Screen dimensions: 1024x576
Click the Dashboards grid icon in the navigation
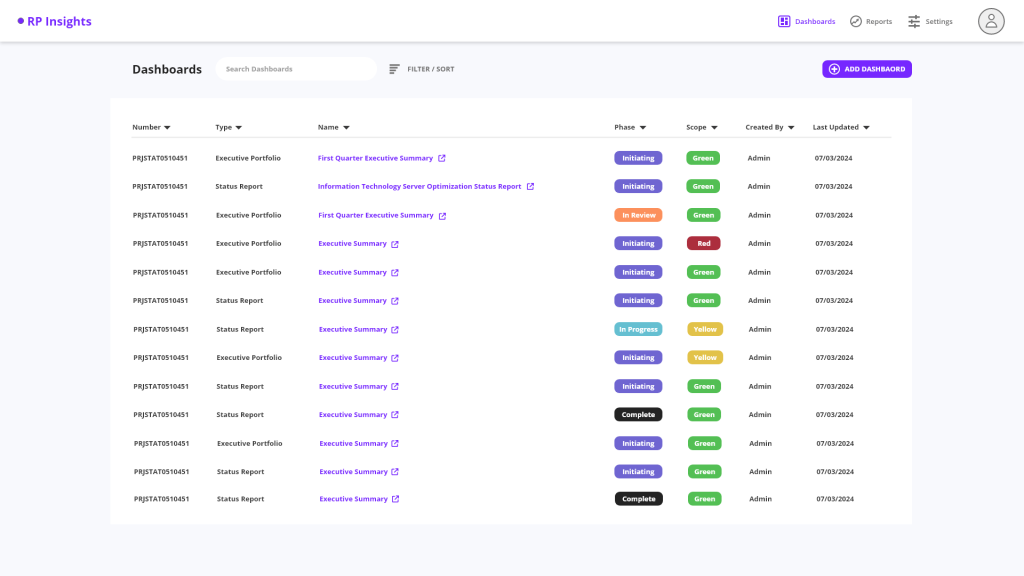(x=784, y=21)
